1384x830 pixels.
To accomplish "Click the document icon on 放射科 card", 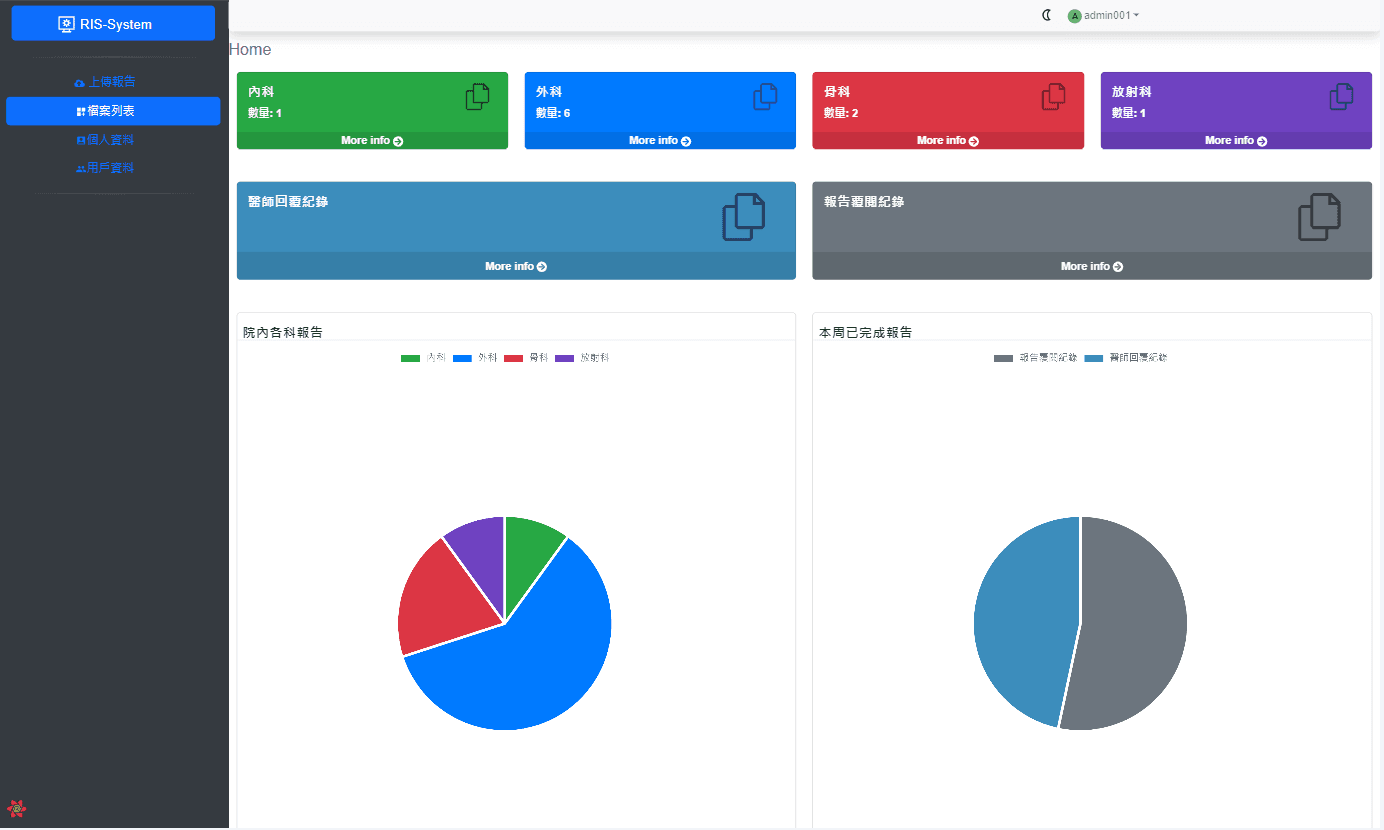I will 1342,97.
